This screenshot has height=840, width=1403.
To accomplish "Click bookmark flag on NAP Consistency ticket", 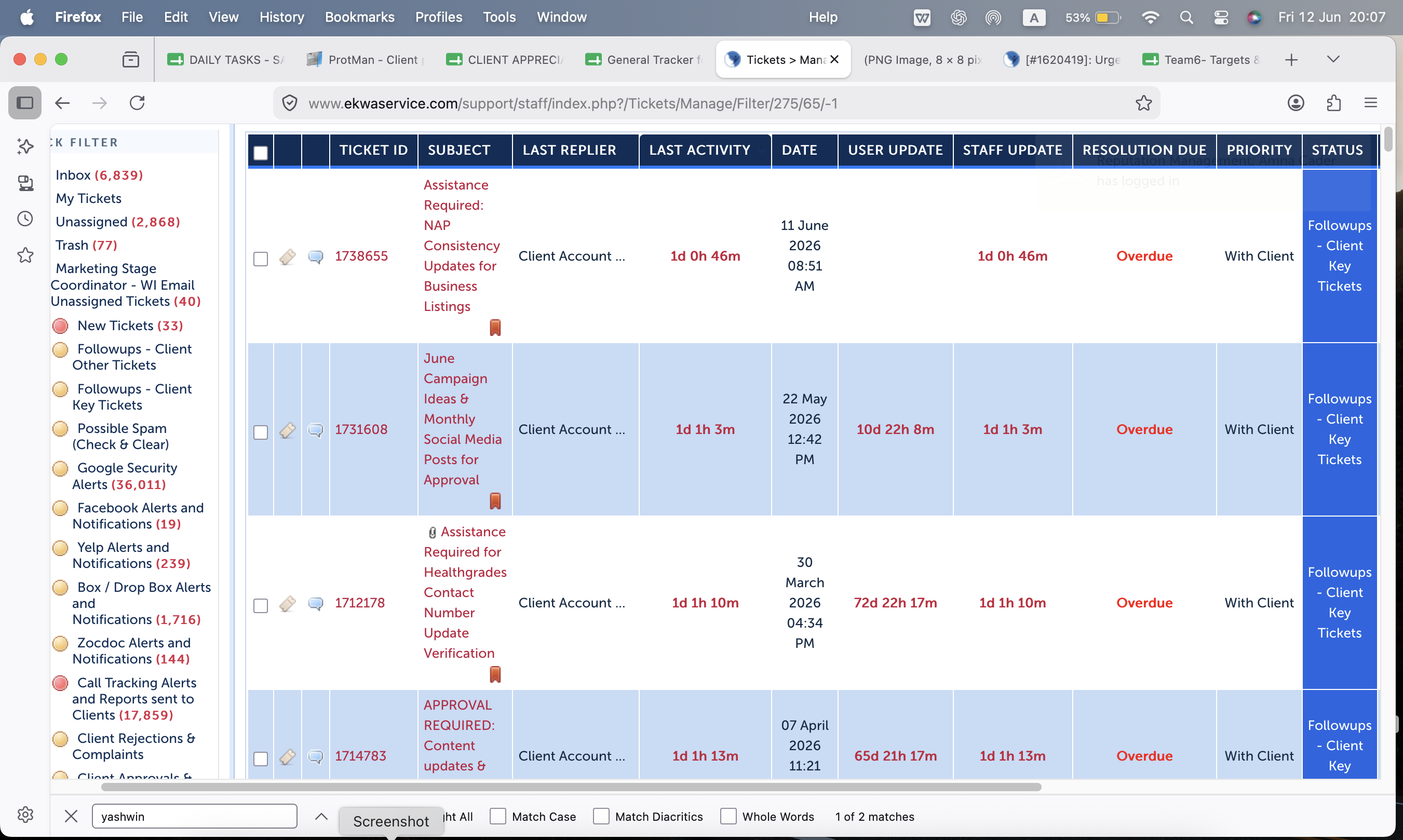I will (x=495, y=328).
